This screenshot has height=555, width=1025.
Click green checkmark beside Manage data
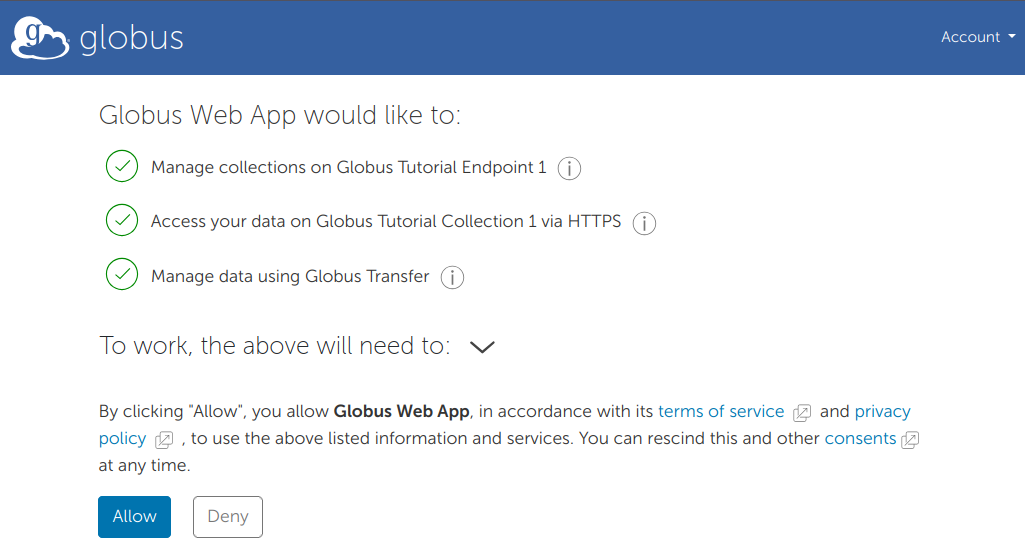[122, 275]
